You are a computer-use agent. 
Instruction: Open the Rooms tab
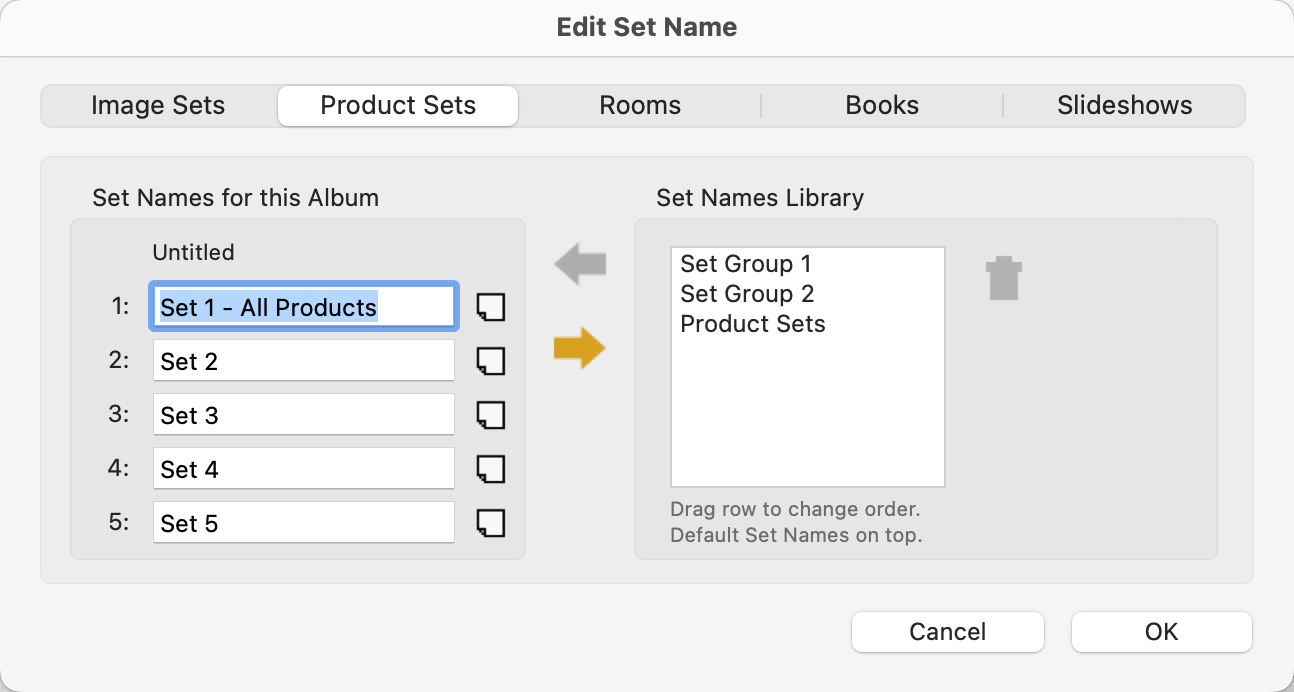click(640, 106)
